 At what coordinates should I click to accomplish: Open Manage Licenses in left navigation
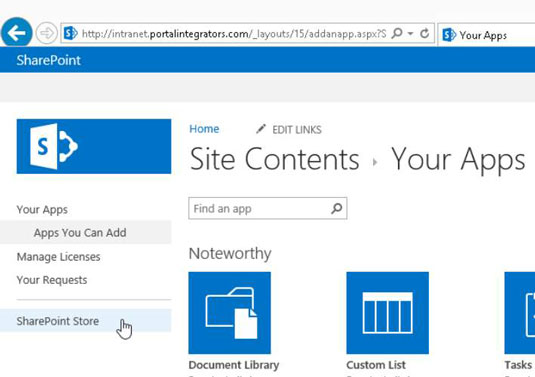coord(58,257)
